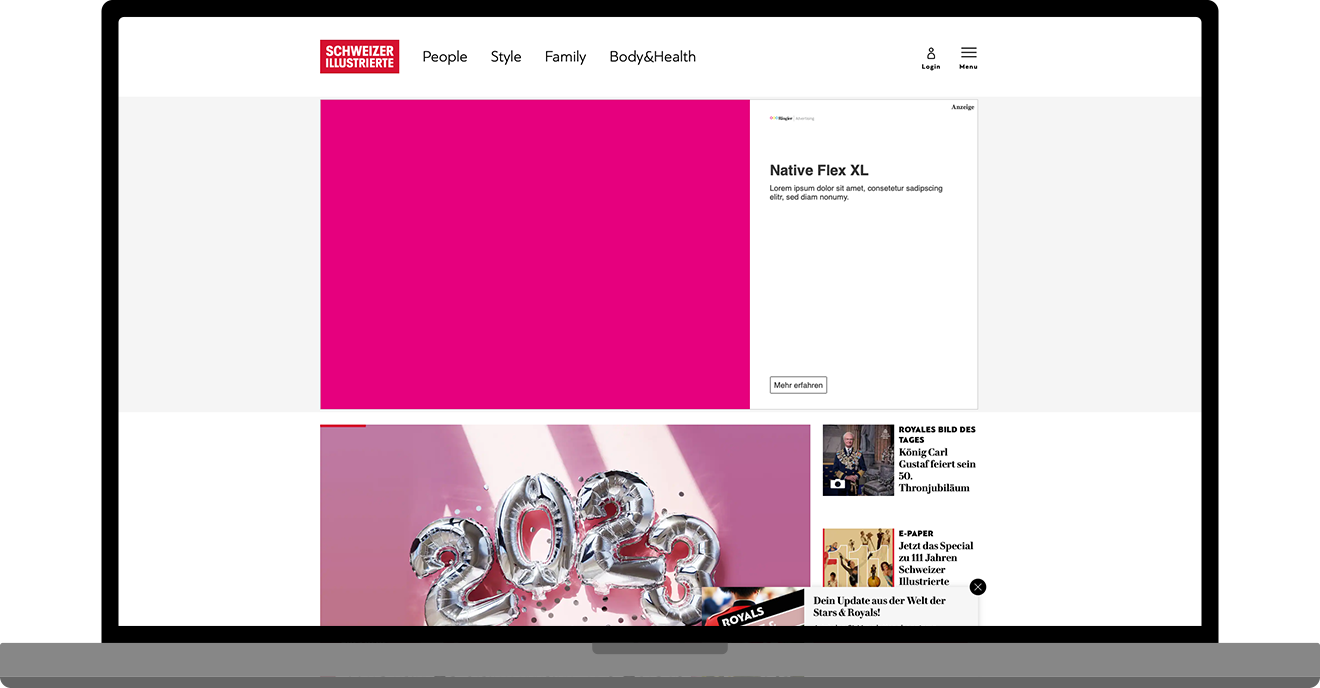The width and height of the screenshot is (1320, 688).
Task: Click the camera icon on König Carl Gustaf's photo
Action: (837, 484)
